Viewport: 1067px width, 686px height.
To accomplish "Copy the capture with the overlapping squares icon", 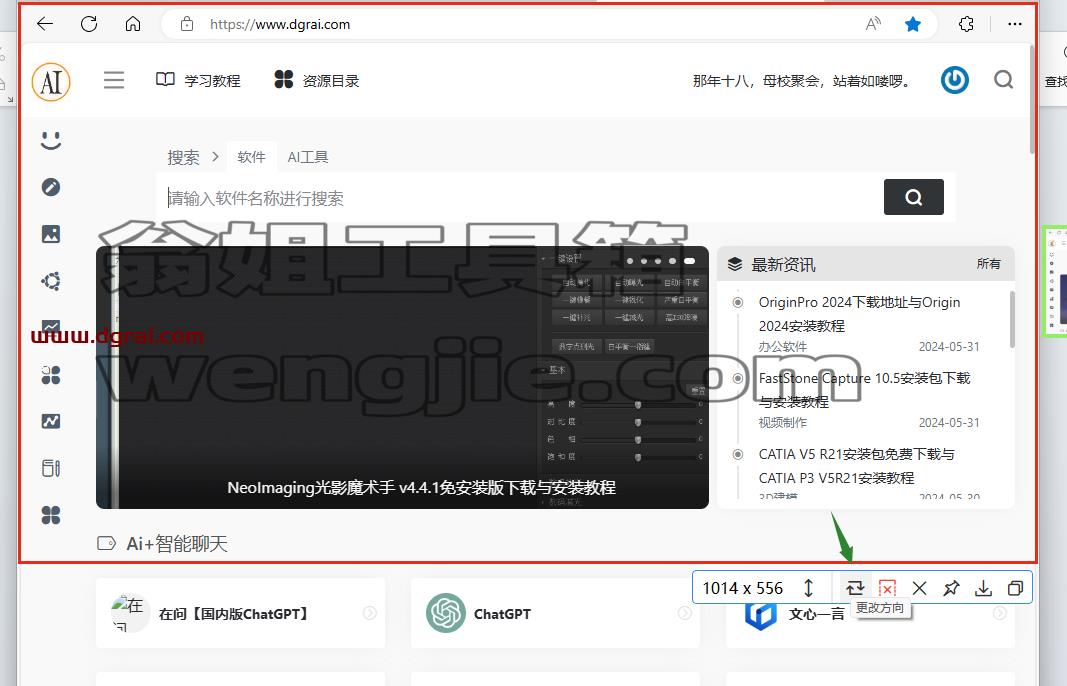I will pyautogui.click(x=1015, y=588).
